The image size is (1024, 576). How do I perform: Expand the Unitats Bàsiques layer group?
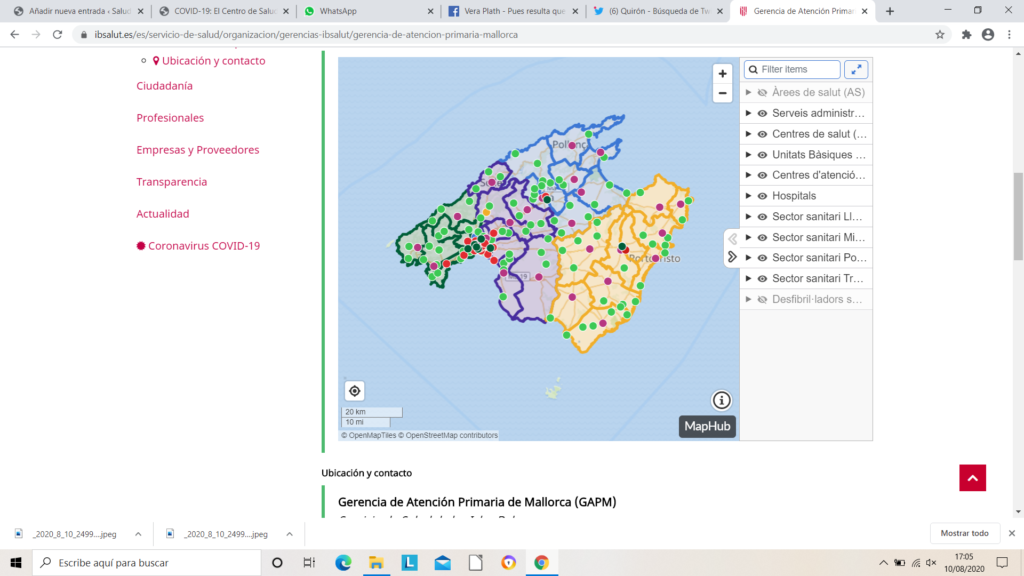click(748, 155)
